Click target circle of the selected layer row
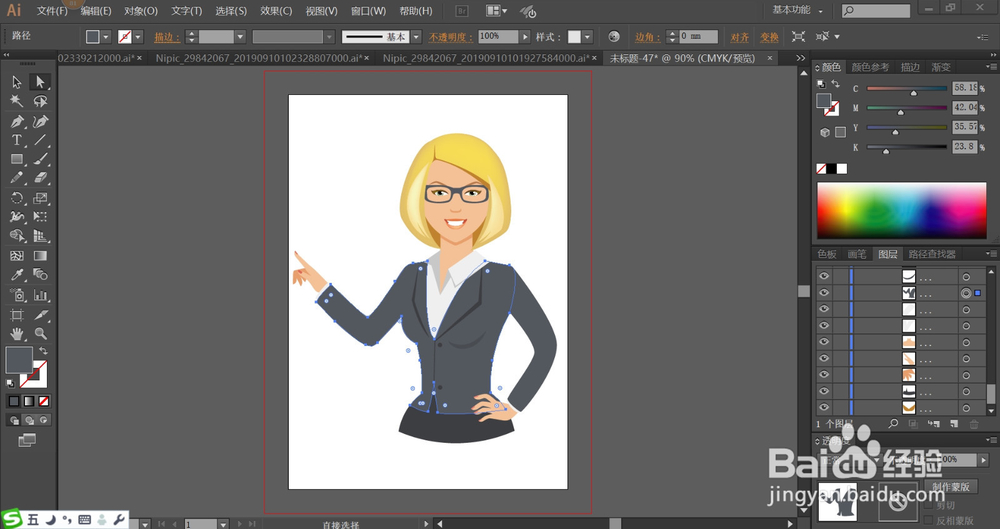The height and width of the screenshot is (529, 1000). (x=966, y=293)
